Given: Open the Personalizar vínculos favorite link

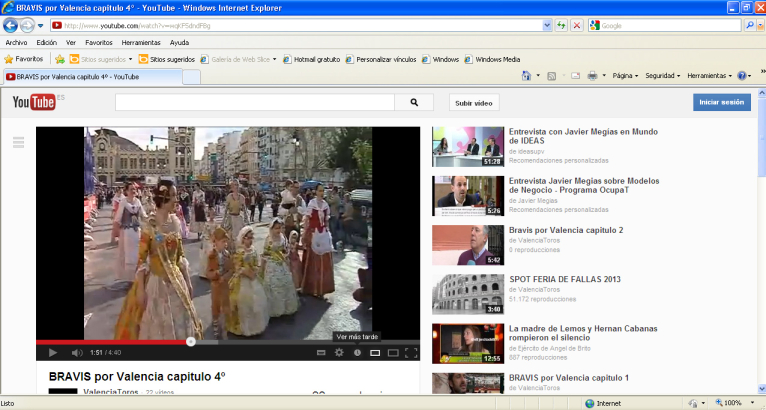Looking at the screenshot, I should pyautogui.click(x=381, y=59).
